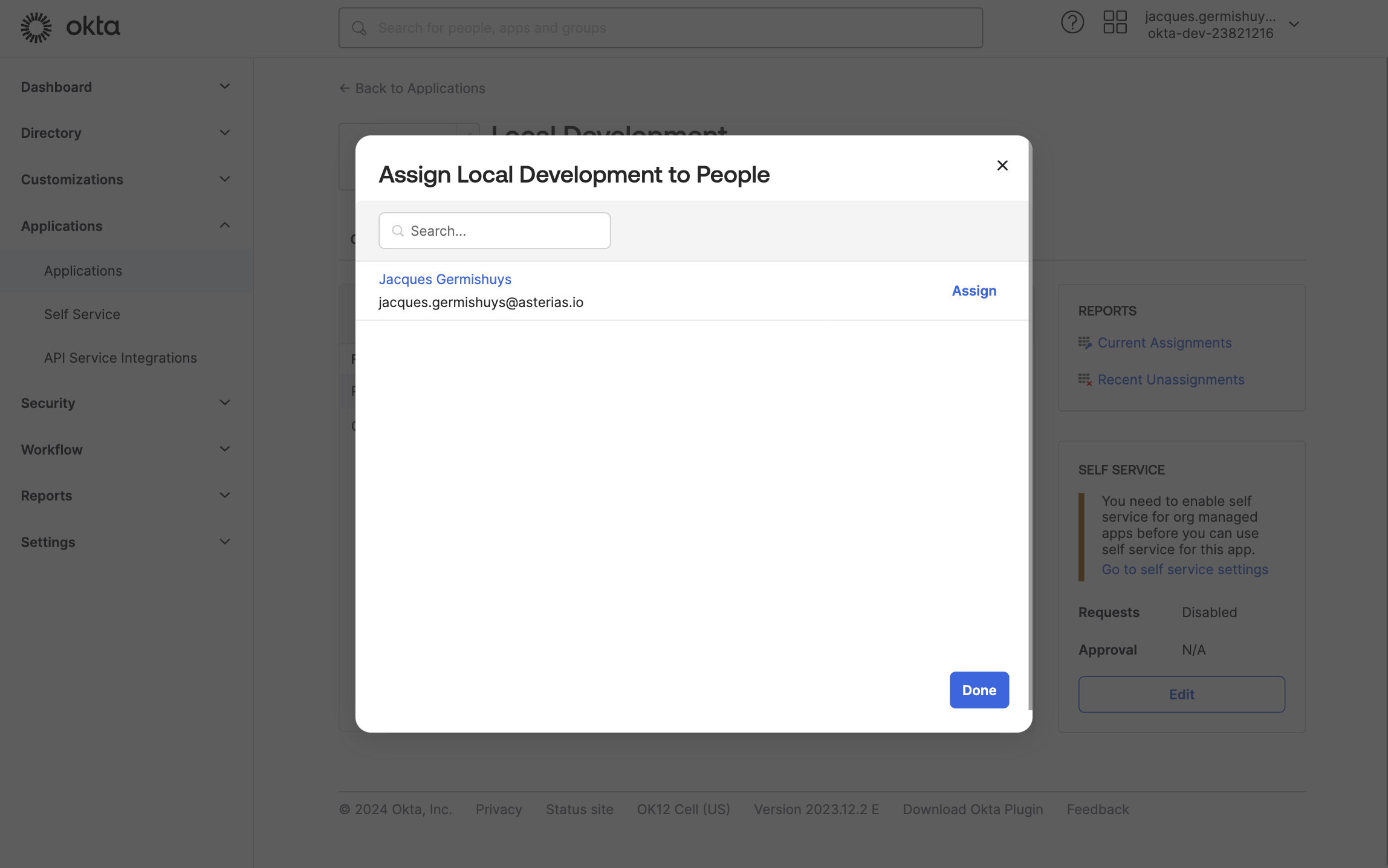Open the Recent Unassignments report
Viewport: 1388px width, 868px height.
point(1170,380)
